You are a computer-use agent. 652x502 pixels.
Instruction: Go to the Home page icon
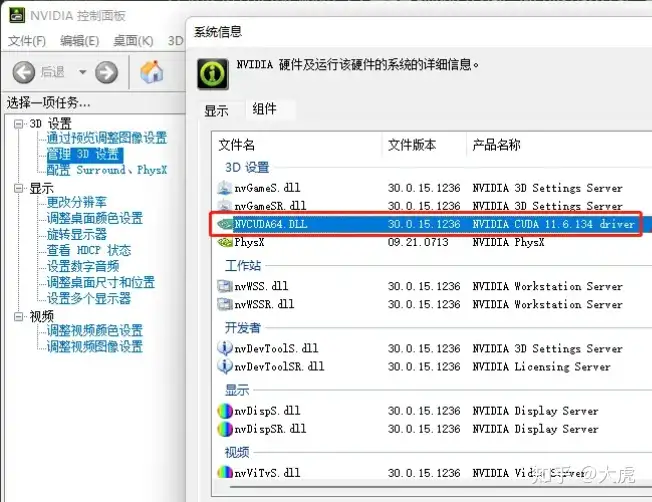pyautogui.click(x=151, y=72)
